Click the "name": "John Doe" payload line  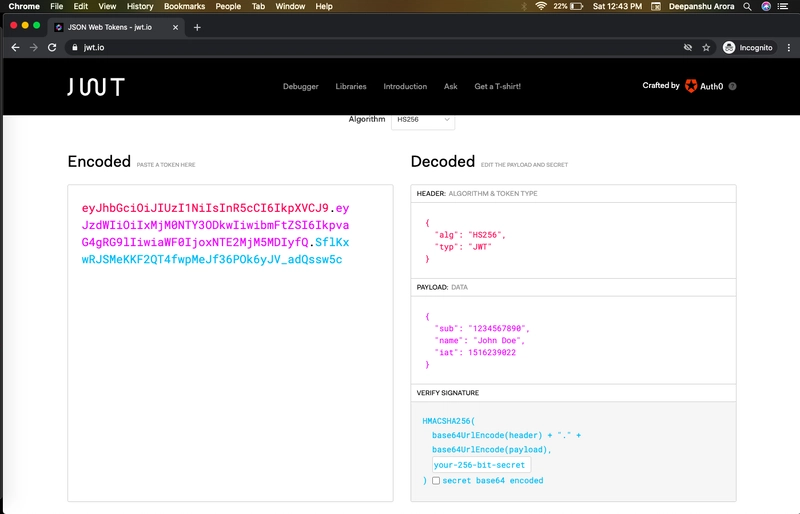(x=480, y=340)
